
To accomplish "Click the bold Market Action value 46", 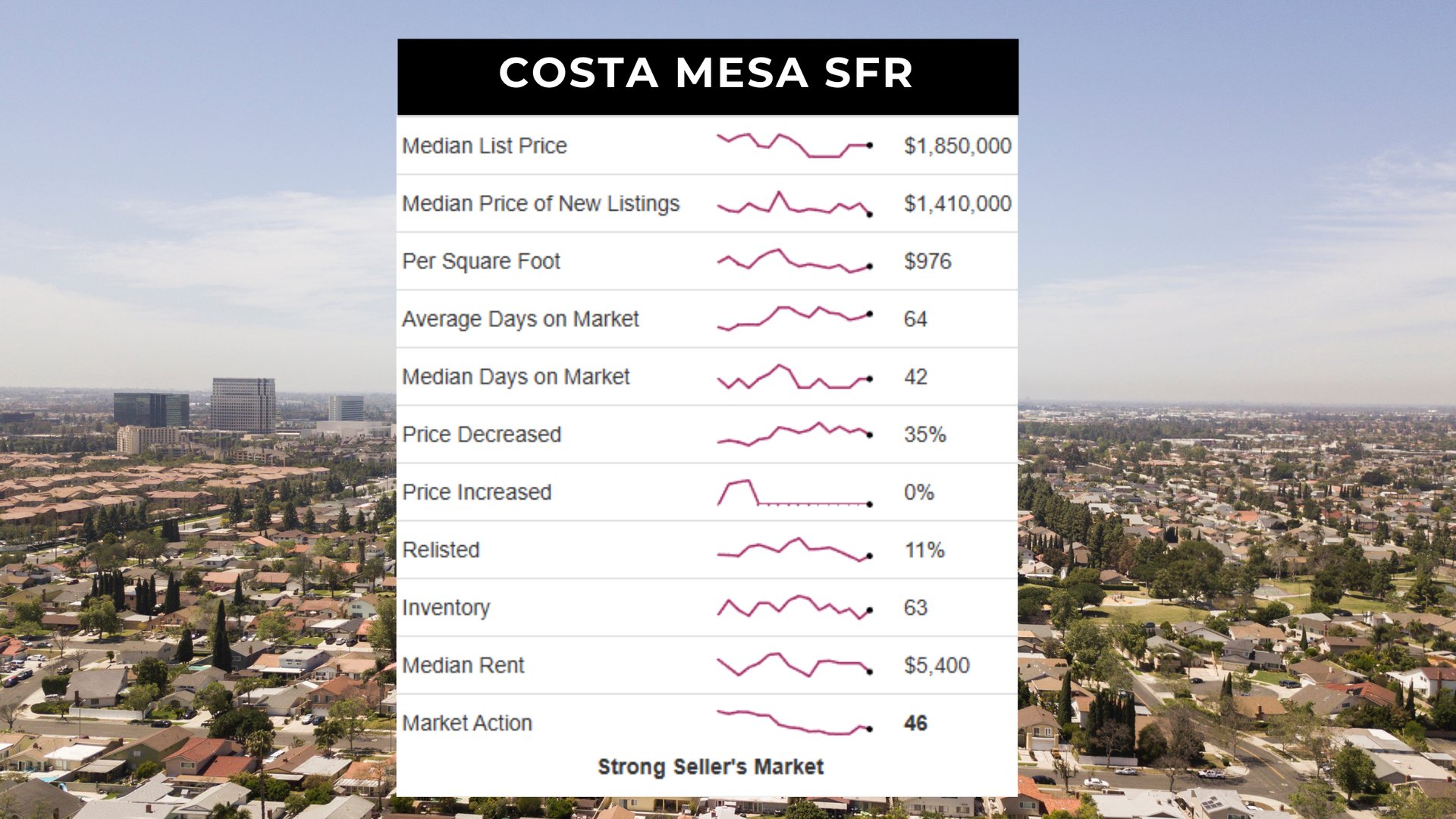I will click(915, 723).
